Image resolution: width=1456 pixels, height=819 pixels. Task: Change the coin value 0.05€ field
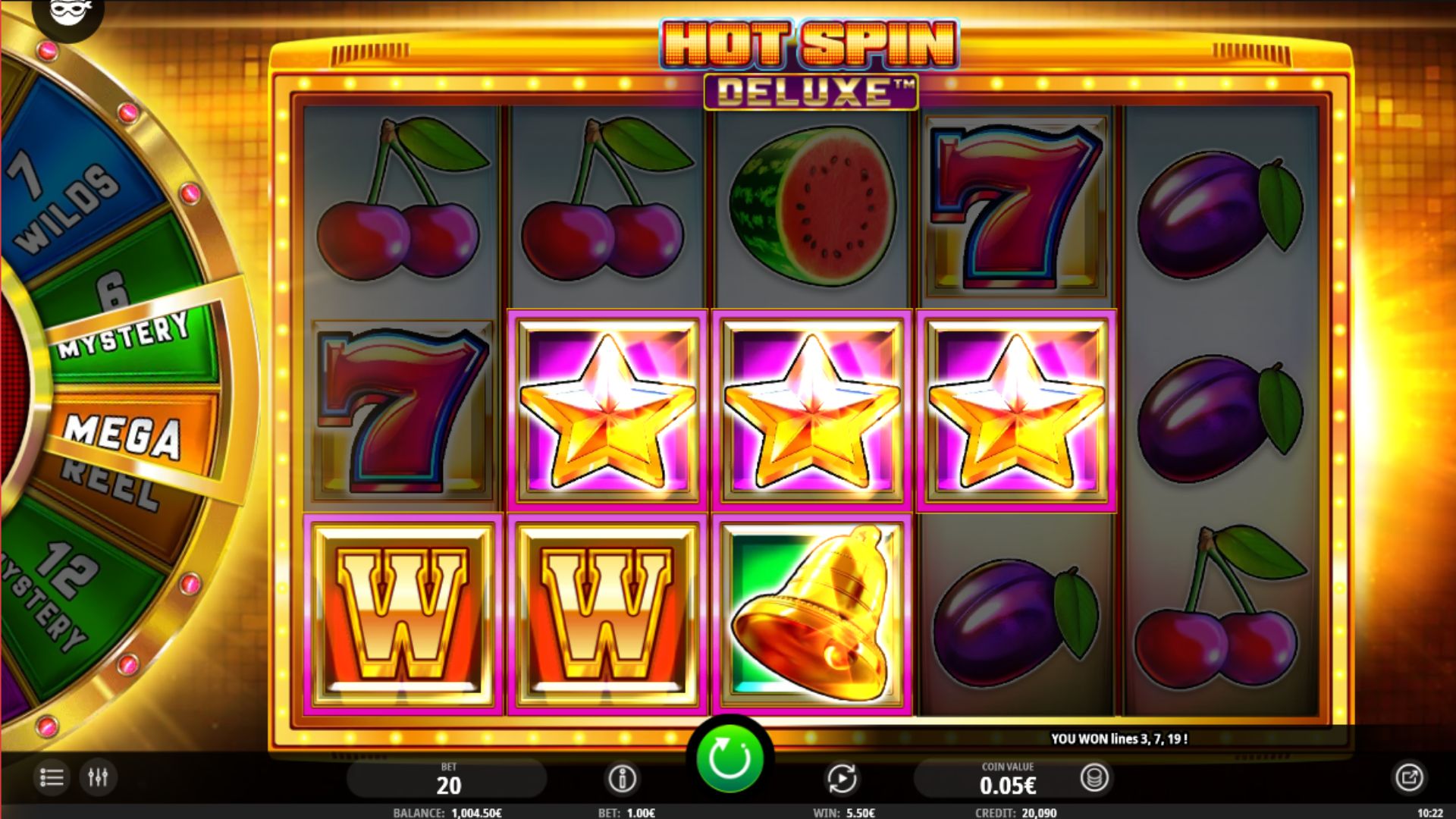click(1007, 779)
